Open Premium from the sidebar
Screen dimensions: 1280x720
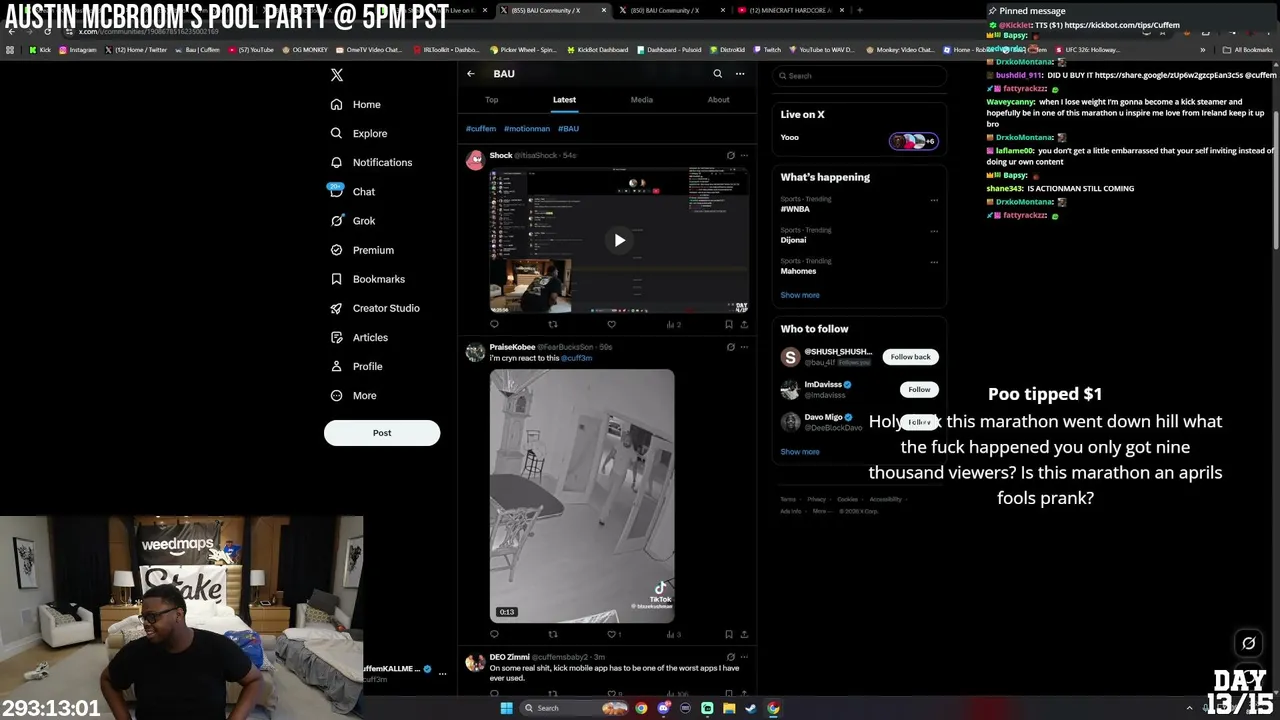(x=362, y=250)
